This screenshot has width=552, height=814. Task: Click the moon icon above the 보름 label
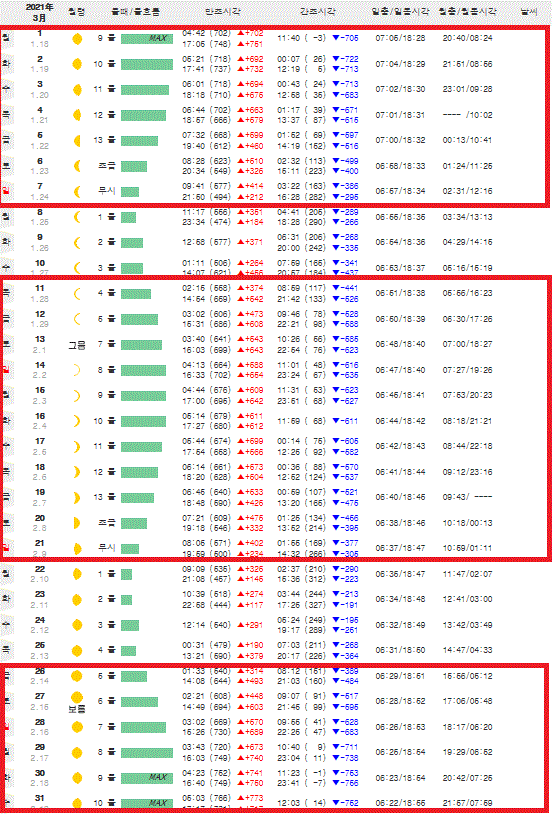pyautogui.click(x=77, y=697)
